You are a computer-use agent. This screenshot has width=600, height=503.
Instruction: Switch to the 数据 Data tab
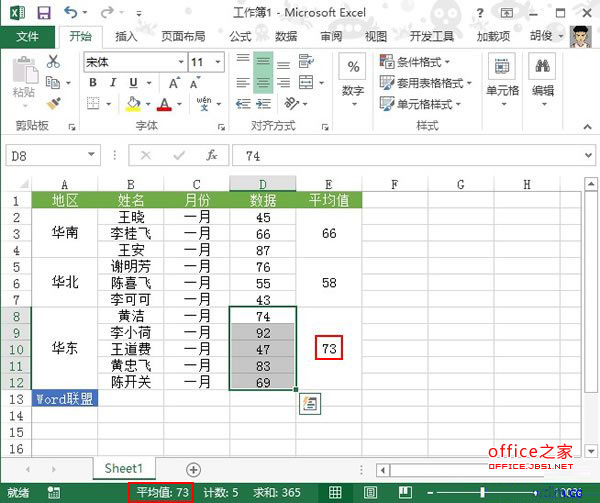(x=286, y=37)
